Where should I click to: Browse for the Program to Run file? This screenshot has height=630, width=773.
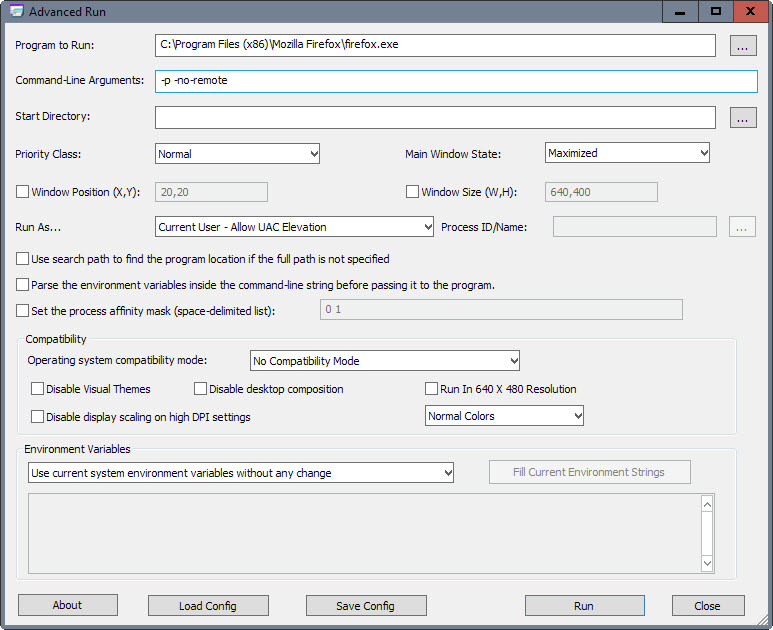[x=742, y=45]
